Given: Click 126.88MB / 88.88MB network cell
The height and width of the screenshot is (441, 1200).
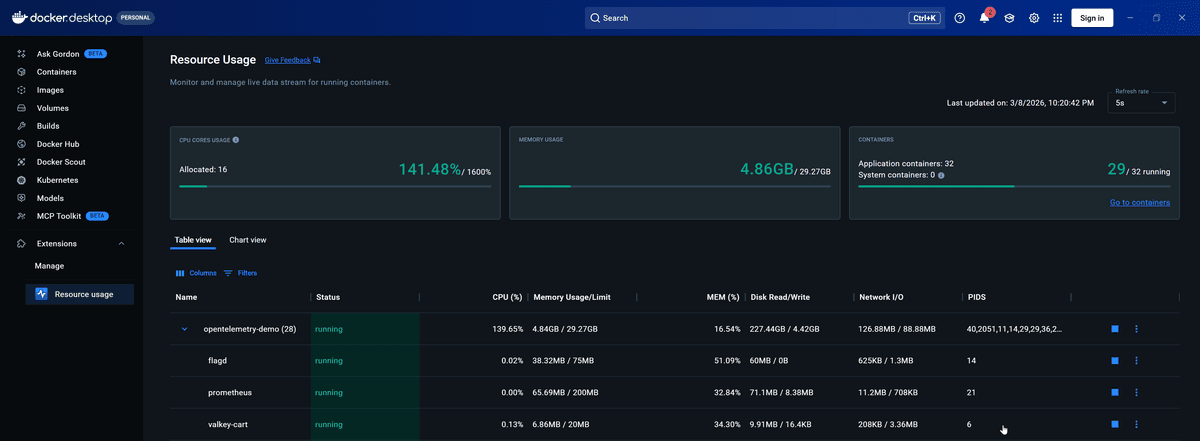Looking at the screenshot, I should [897, 328].
